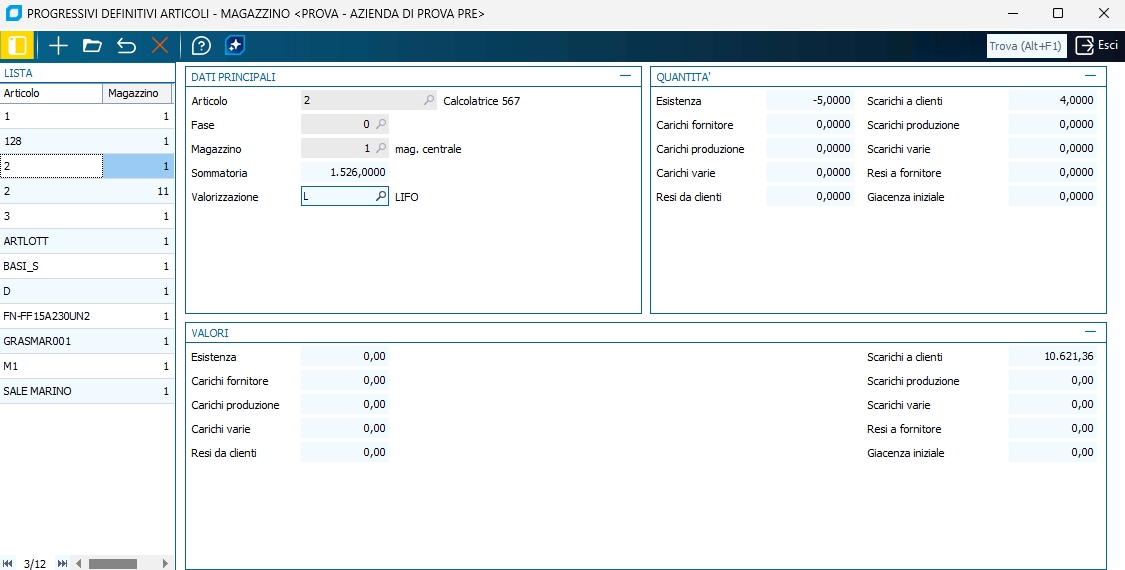
Task: Maximize the window
Action: click(x=1058, y=13)
